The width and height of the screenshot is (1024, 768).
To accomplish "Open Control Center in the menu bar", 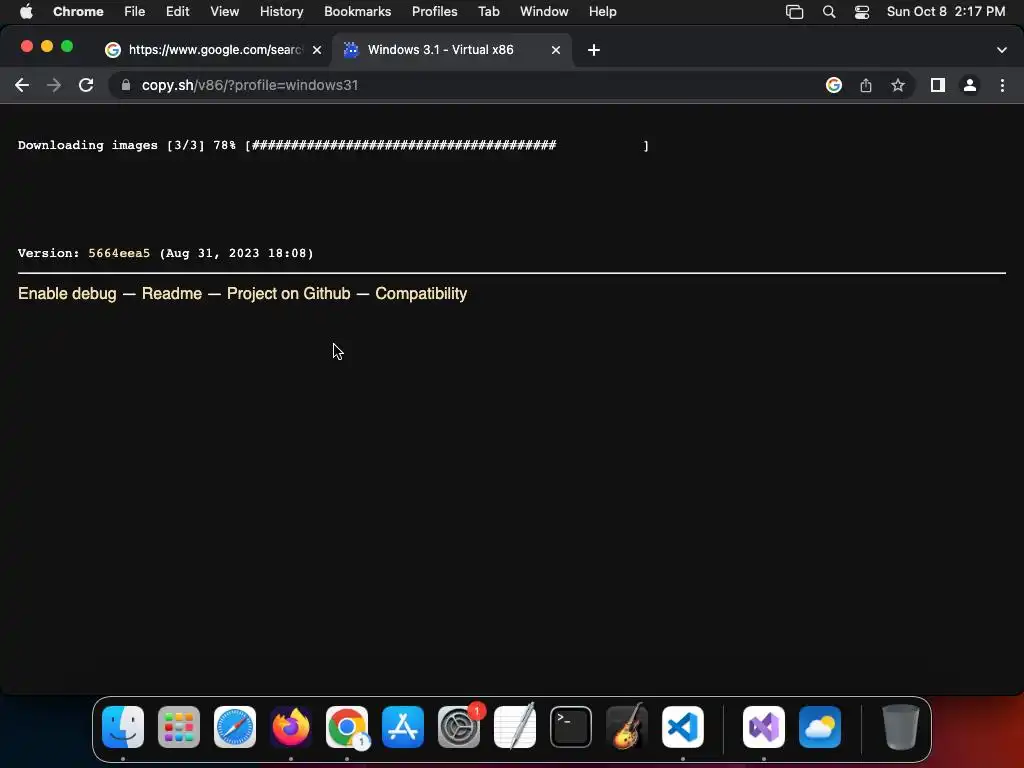I will coord(861,12).
